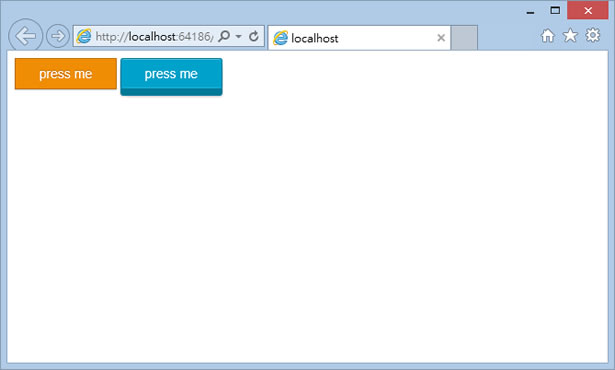The width and height of the screenshot is (615, 370).
Task: Open the address bar dropdown arrow
Action: (238, 36)
